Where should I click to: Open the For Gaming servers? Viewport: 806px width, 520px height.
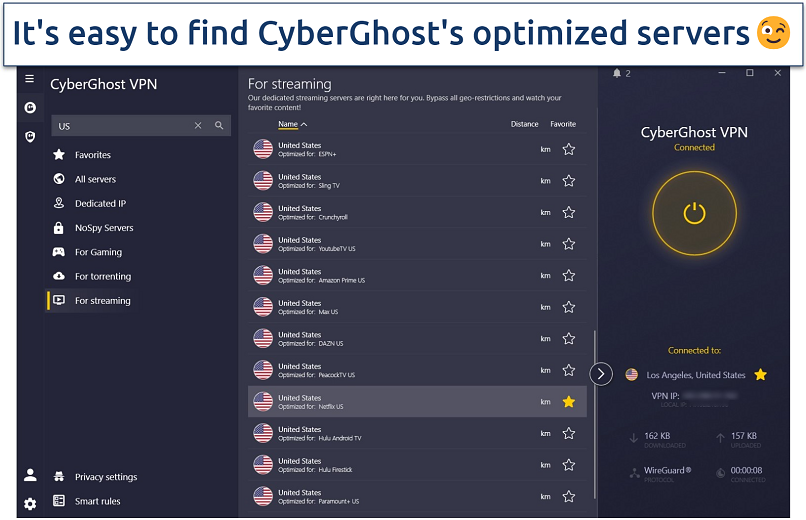click(x=98, y=252)
